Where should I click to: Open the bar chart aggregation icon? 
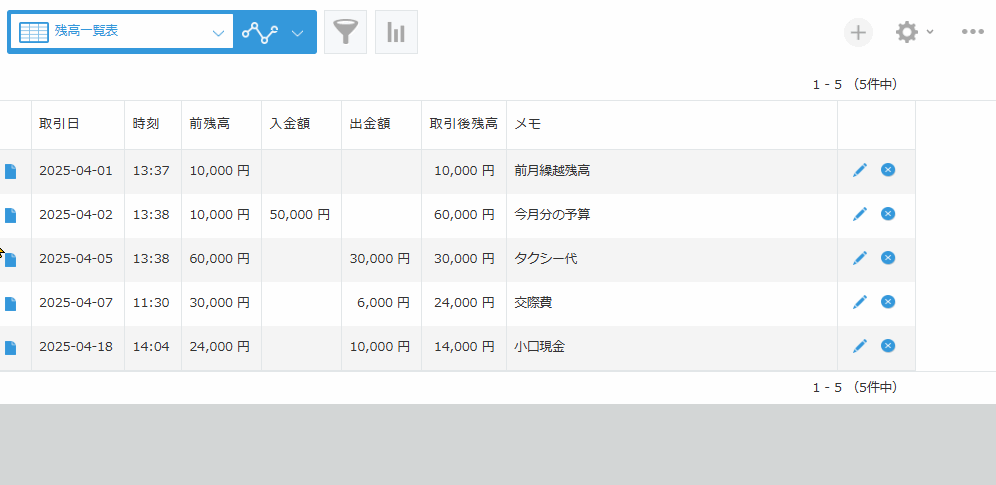coord(396,32)
